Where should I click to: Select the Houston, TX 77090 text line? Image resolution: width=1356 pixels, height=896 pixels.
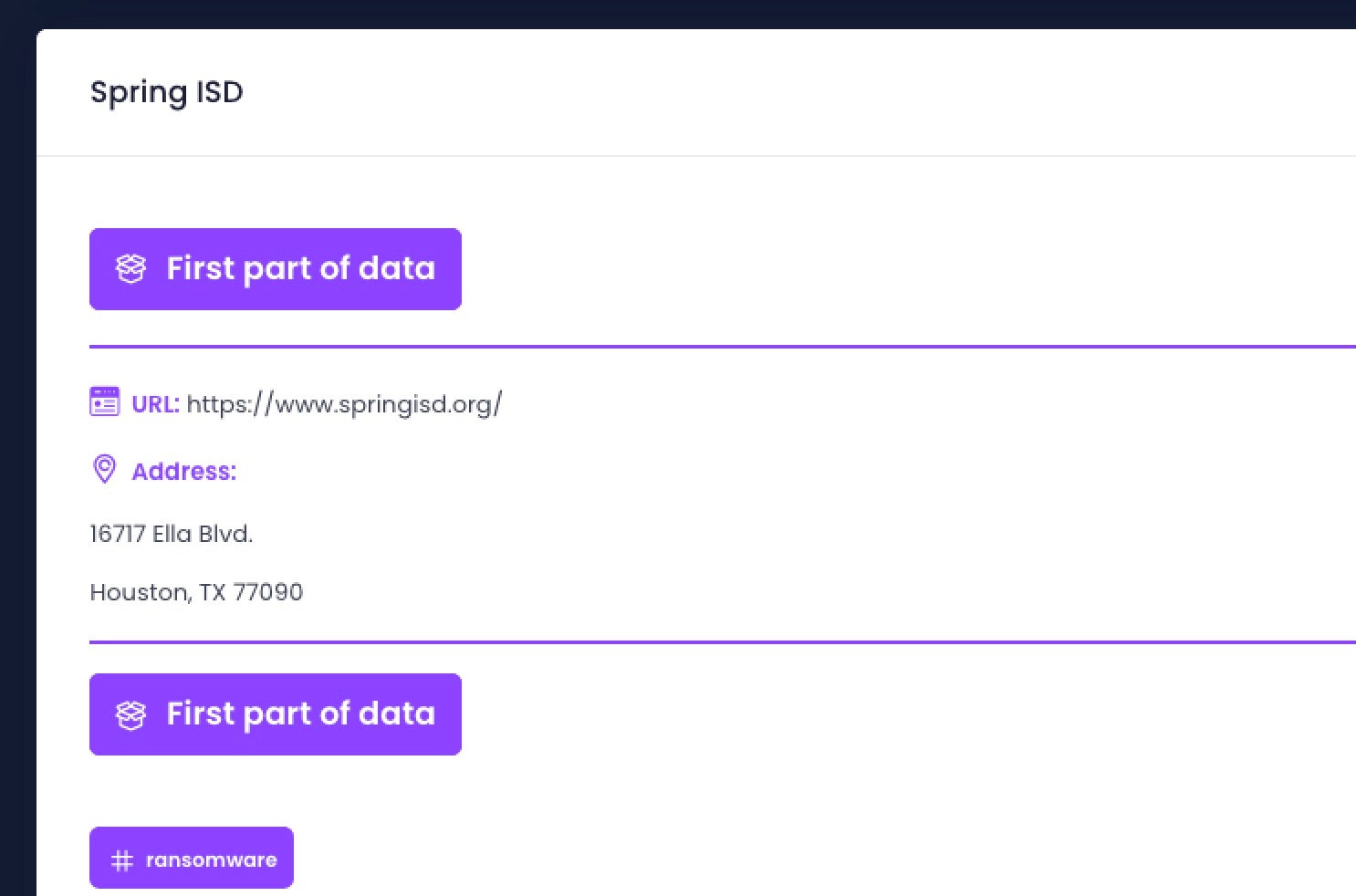[196, 592]
